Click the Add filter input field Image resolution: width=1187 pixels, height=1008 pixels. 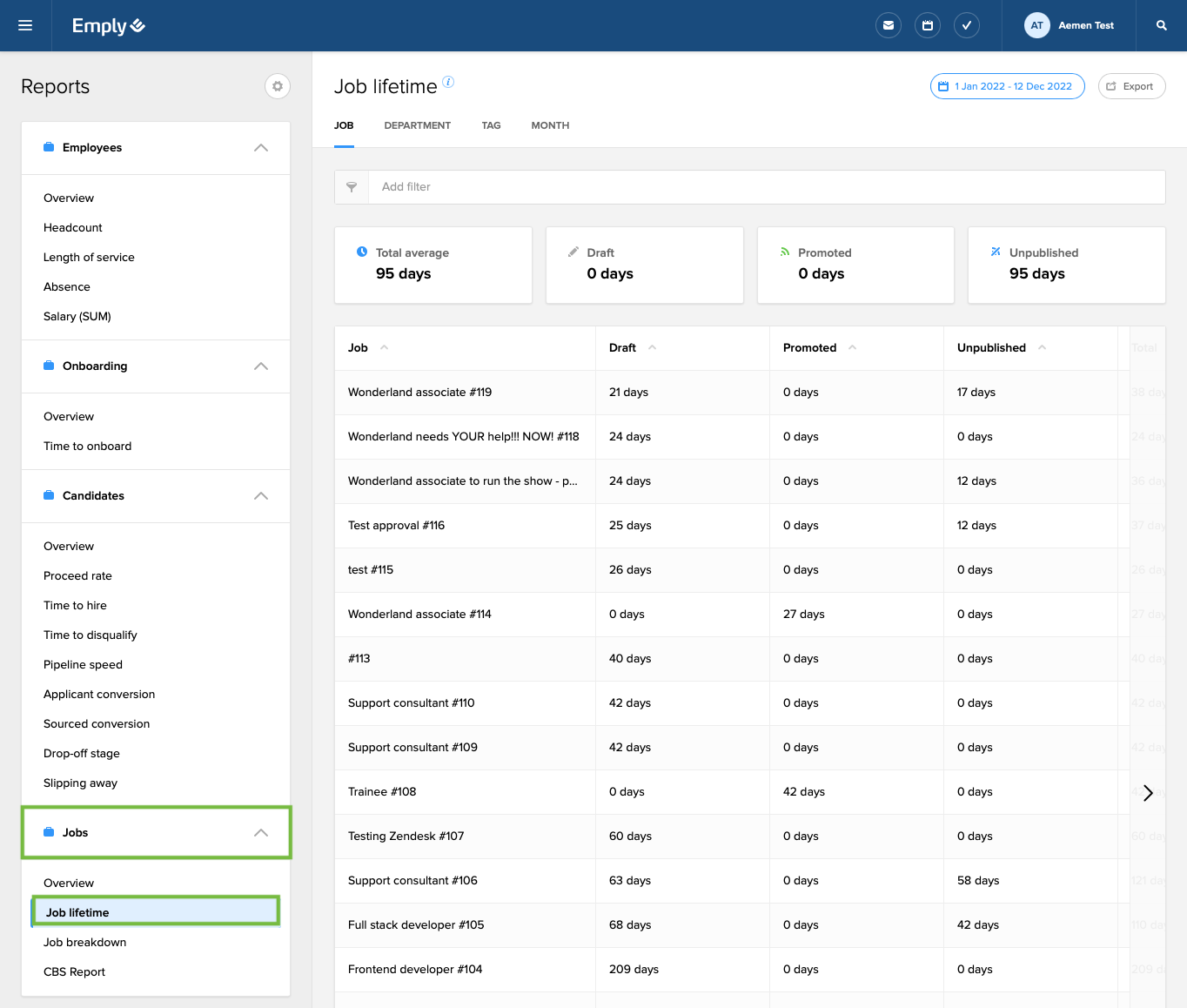coord(766,187)
